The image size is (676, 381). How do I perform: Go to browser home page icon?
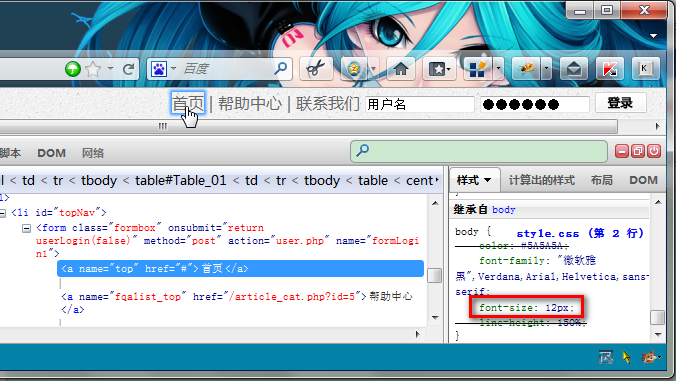(401, 69)
